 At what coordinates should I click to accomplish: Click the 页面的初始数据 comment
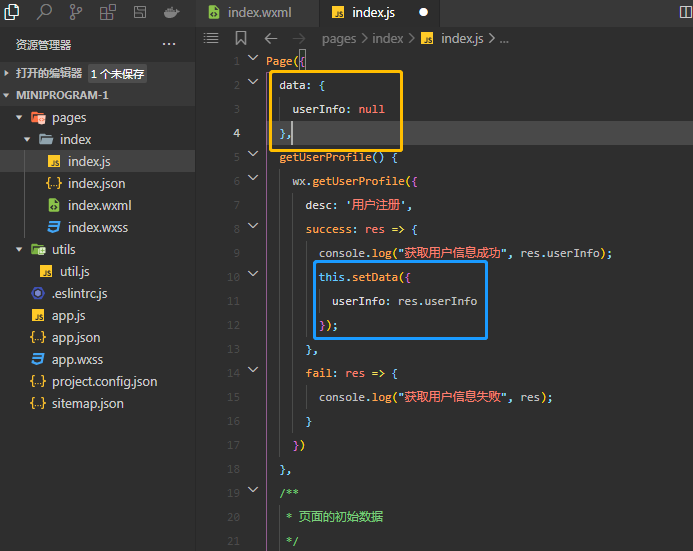point(341,517)
